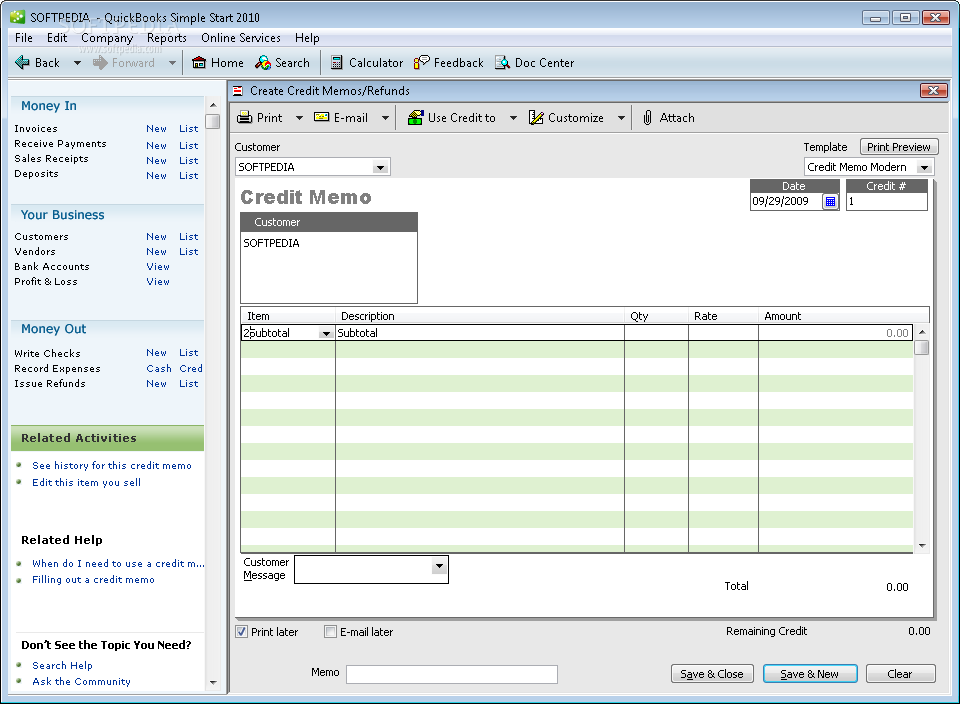Open the Sales Receipts List
960x704 pixels.
tap(189, 160)
